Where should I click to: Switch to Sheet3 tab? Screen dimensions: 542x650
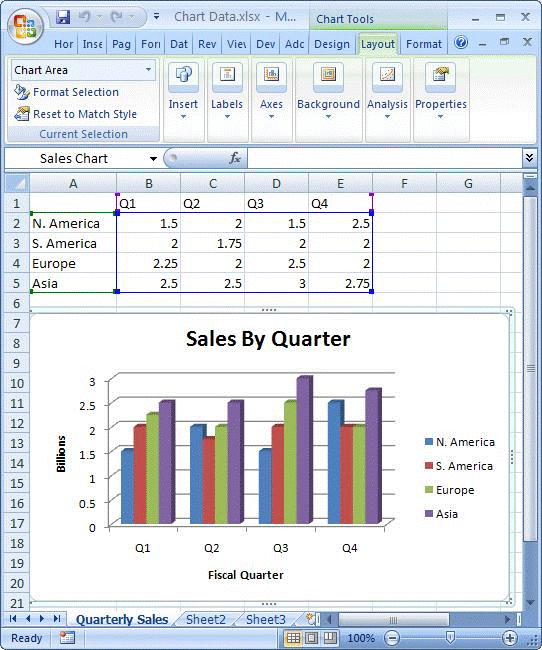pos(265,619)
